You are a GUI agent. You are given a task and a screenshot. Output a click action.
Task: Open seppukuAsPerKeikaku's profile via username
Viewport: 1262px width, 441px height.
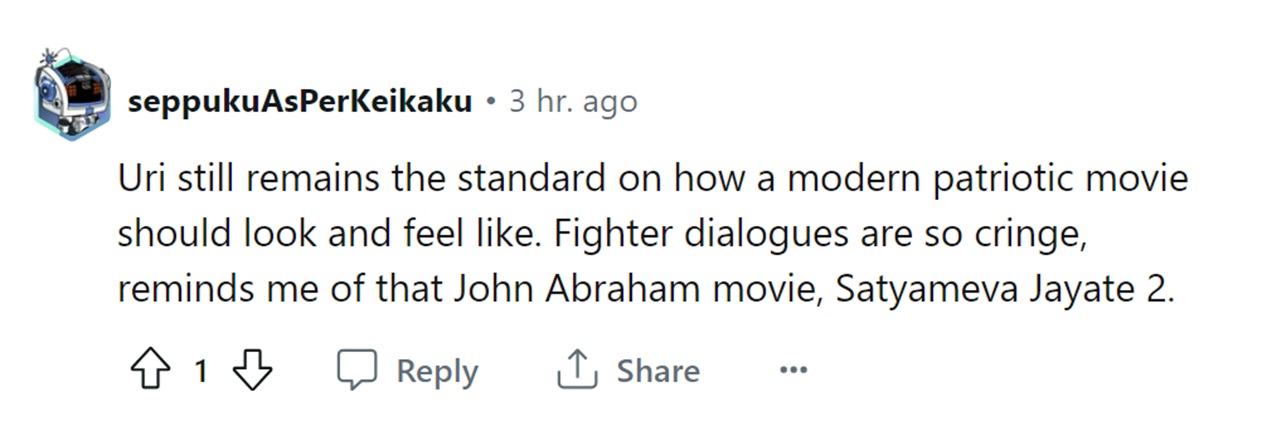click(299, 102)
